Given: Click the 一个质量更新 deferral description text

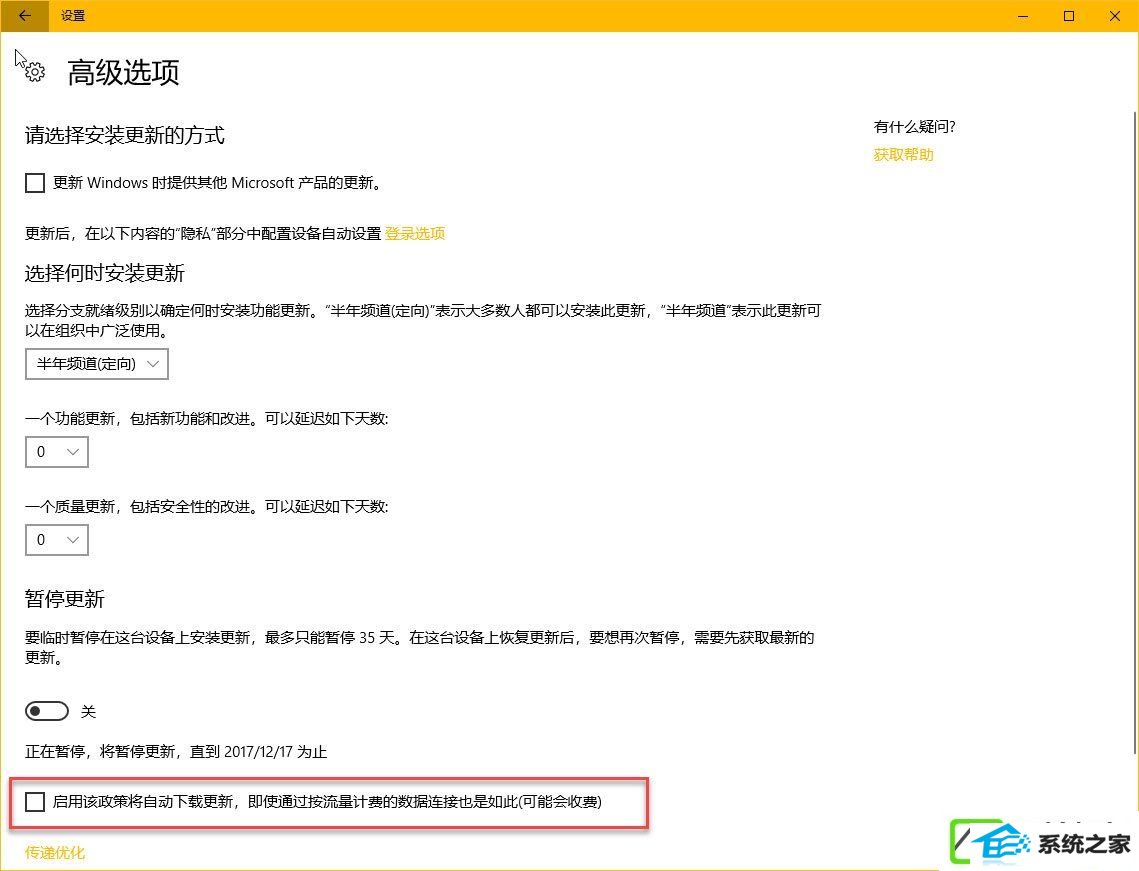Looking at the screenshot, I should (207, 507).
